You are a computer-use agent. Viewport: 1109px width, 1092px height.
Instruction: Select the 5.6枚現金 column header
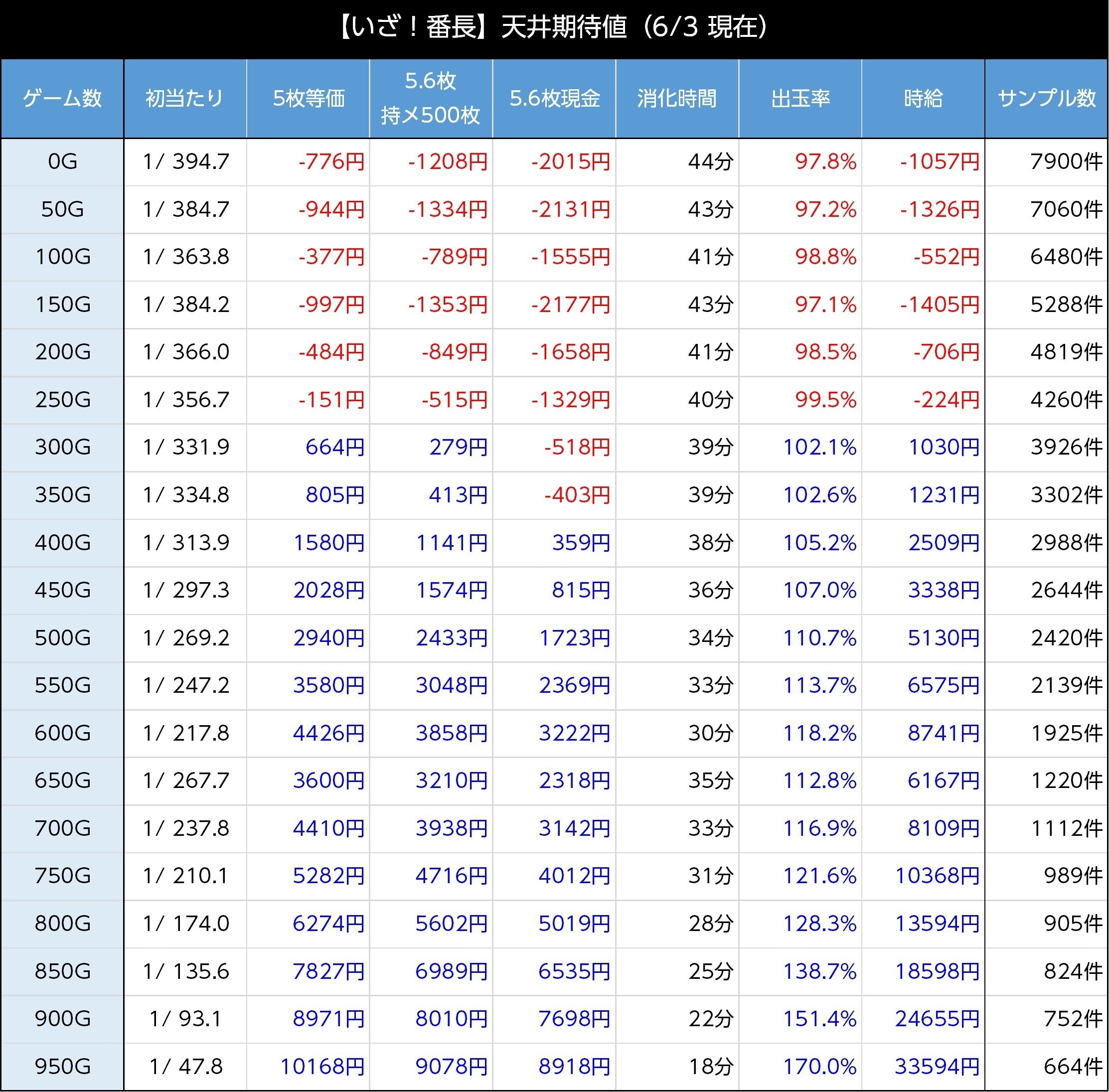coord(554,99)
